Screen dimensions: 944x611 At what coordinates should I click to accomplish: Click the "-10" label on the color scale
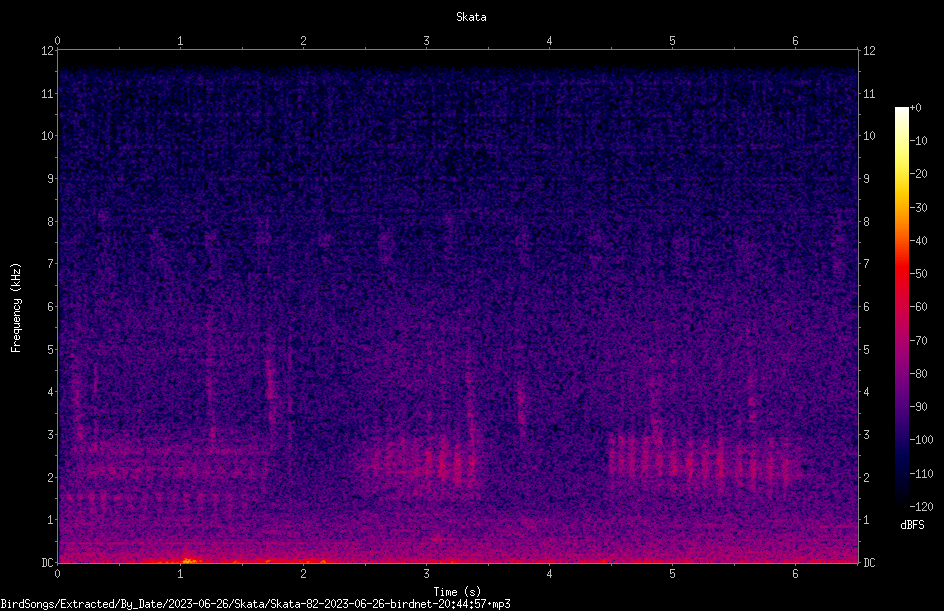[x=918, y=141]
